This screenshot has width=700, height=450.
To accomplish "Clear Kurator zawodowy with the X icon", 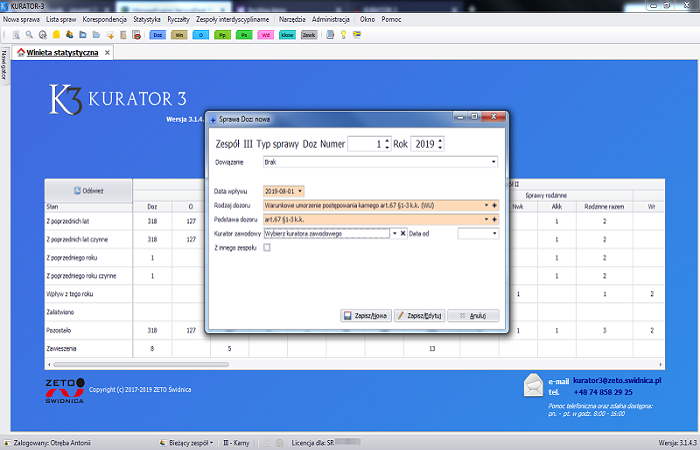I will tap(403, 233).
